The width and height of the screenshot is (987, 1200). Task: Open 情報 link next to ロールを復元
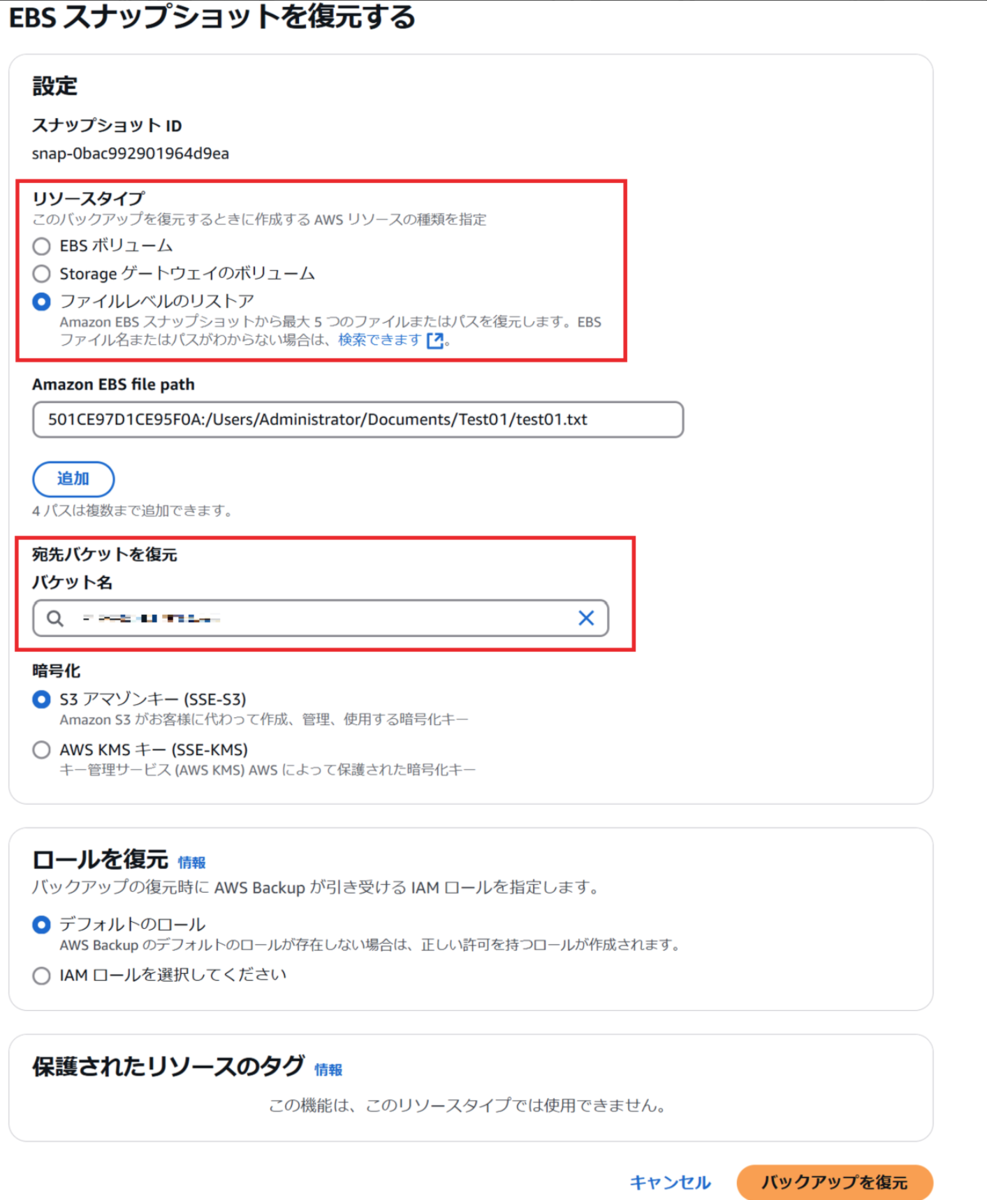click(x=192, y=862)
